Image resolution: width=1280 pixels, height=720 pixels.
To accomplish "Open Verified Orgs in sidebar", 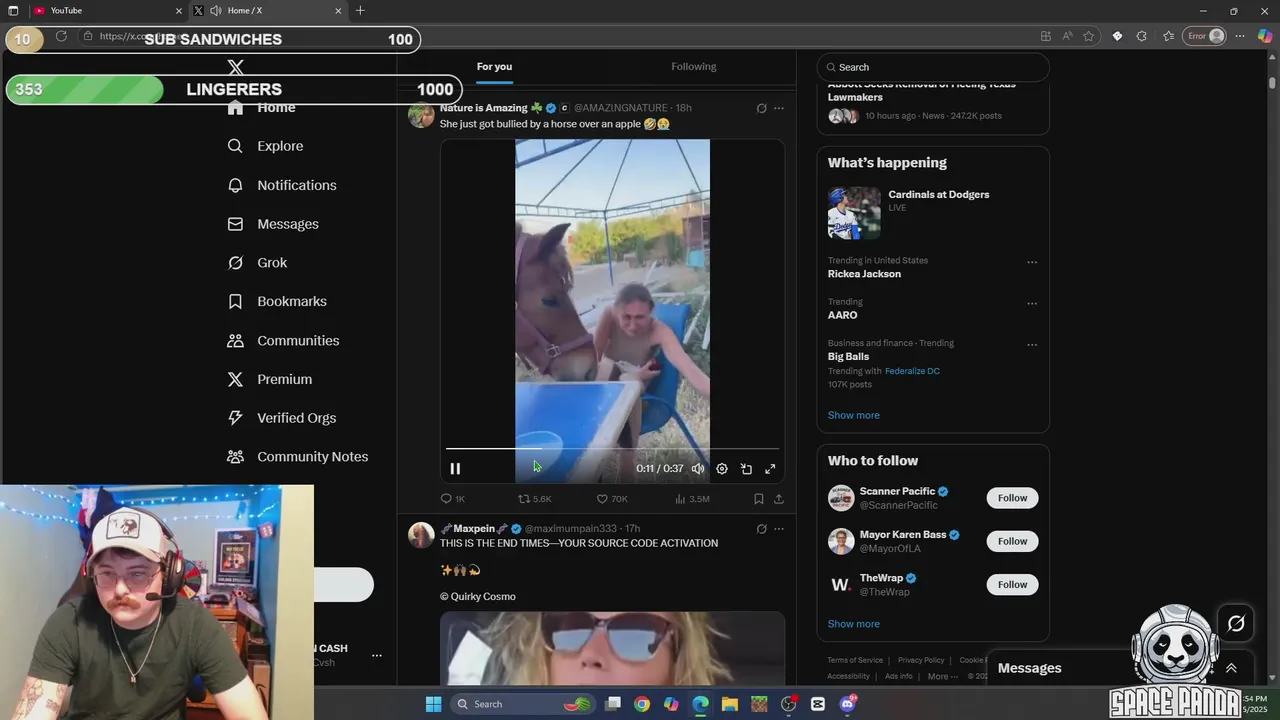I will click(282, 418).
